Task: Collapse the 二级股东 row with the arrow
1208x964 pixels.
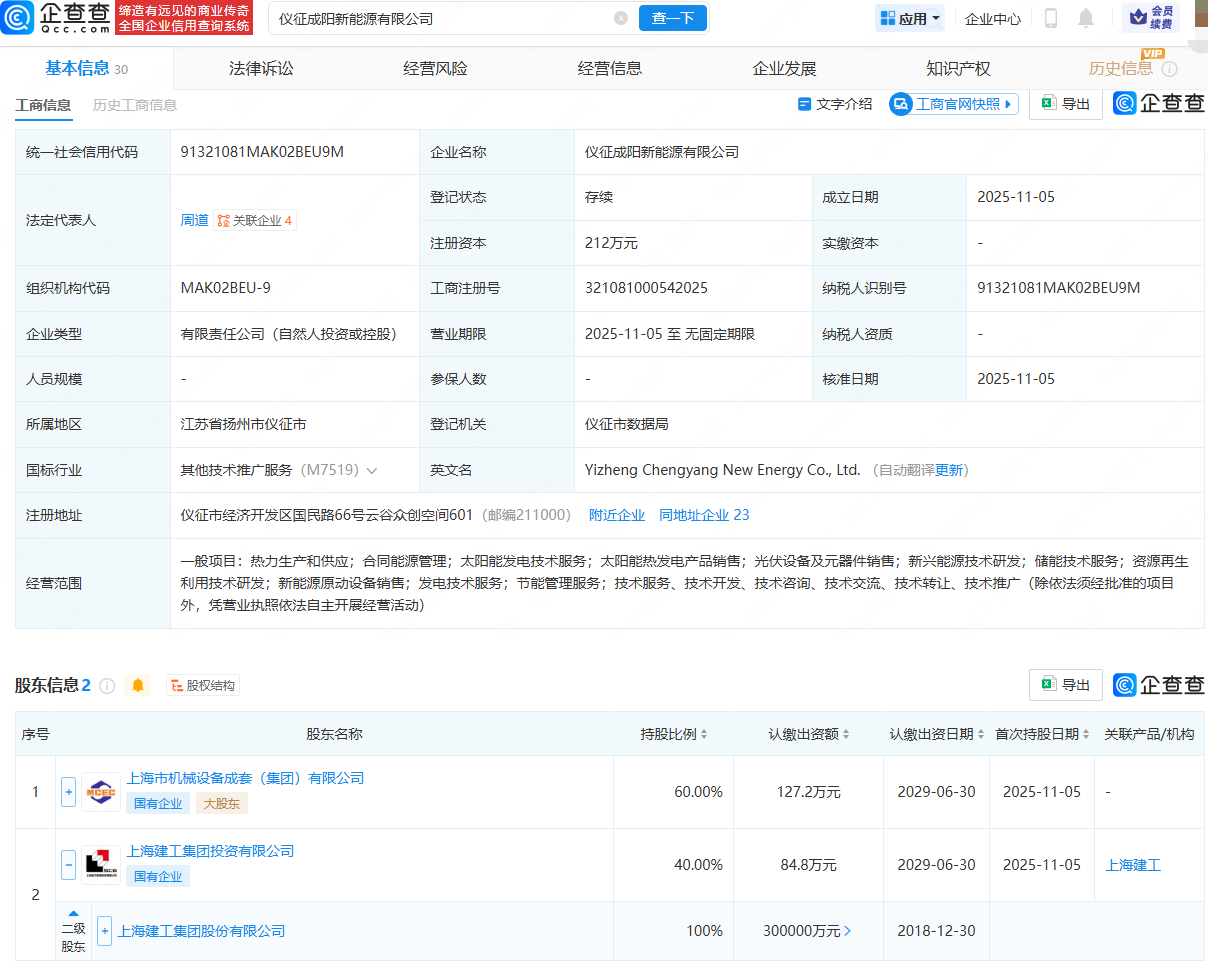Action: [x=72, y=913]
